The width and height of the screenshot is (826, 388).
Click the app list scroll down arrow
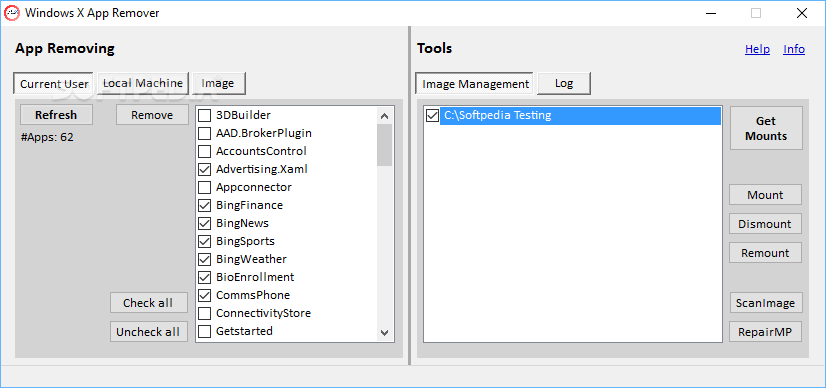point(385,333)
